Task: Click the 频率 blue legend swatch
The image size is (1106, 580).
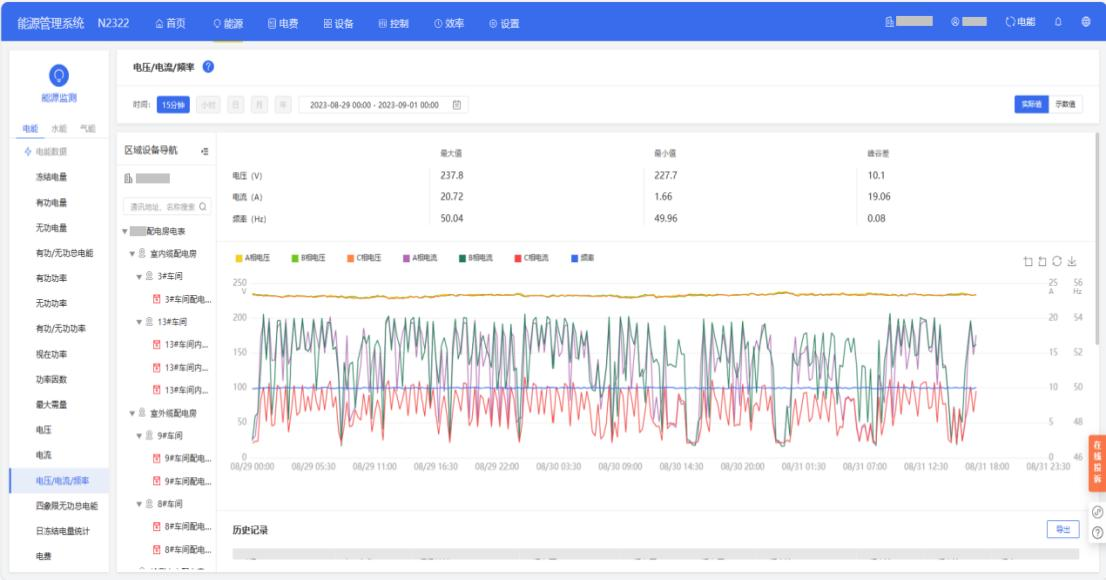Action: tap(574, 258)
